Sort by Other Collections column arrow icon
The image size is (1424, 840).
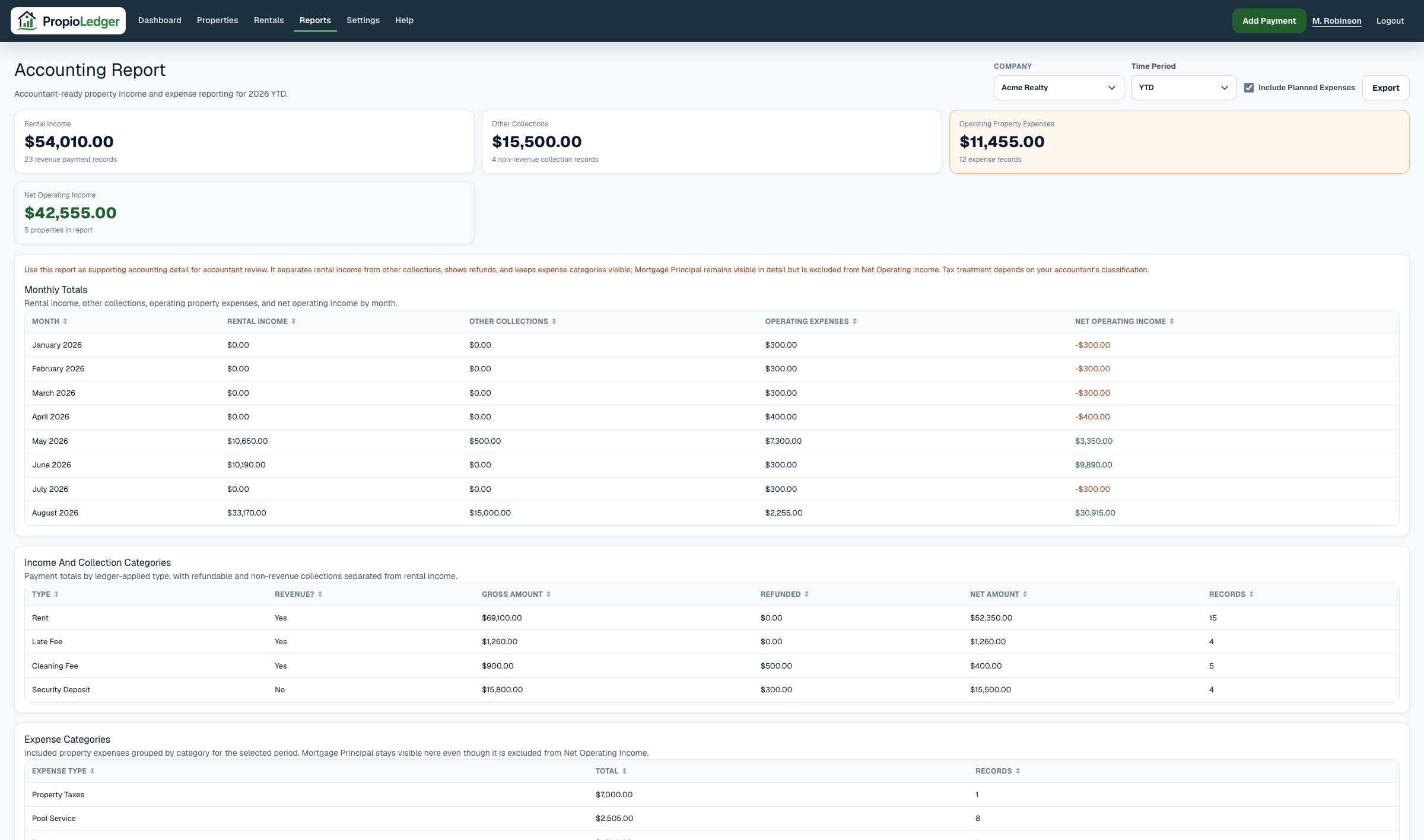[x=554, y=322]
